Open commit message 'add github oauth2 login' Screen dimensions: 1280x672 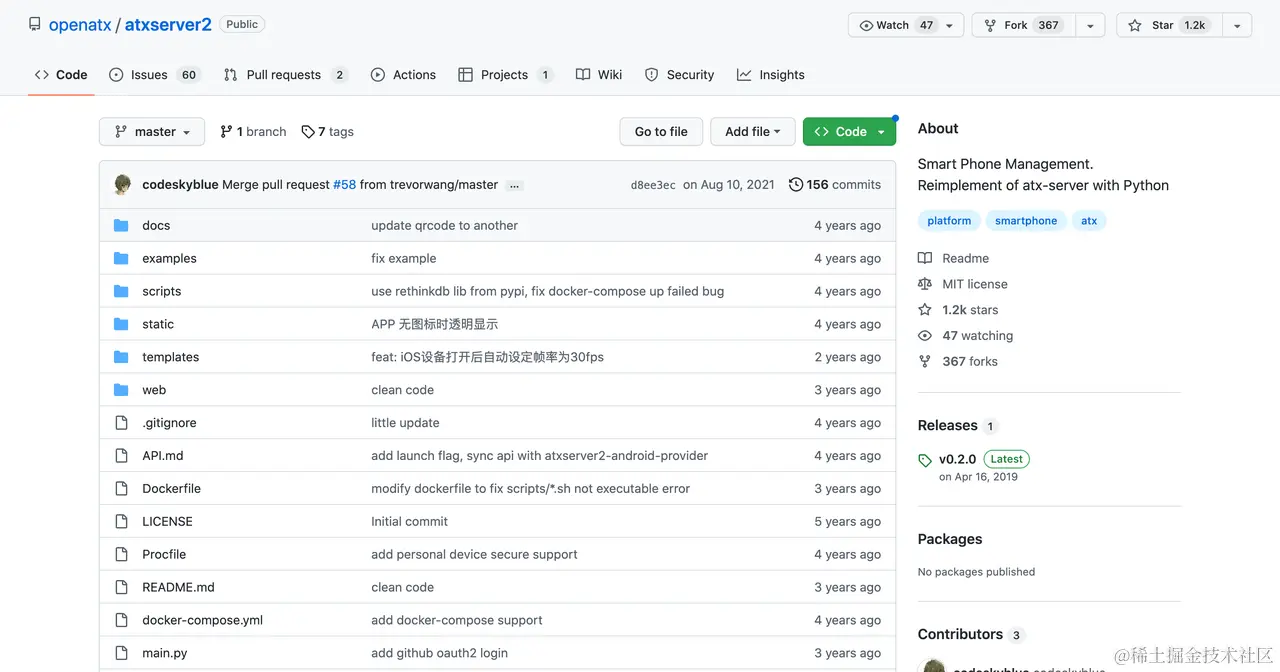439,653
